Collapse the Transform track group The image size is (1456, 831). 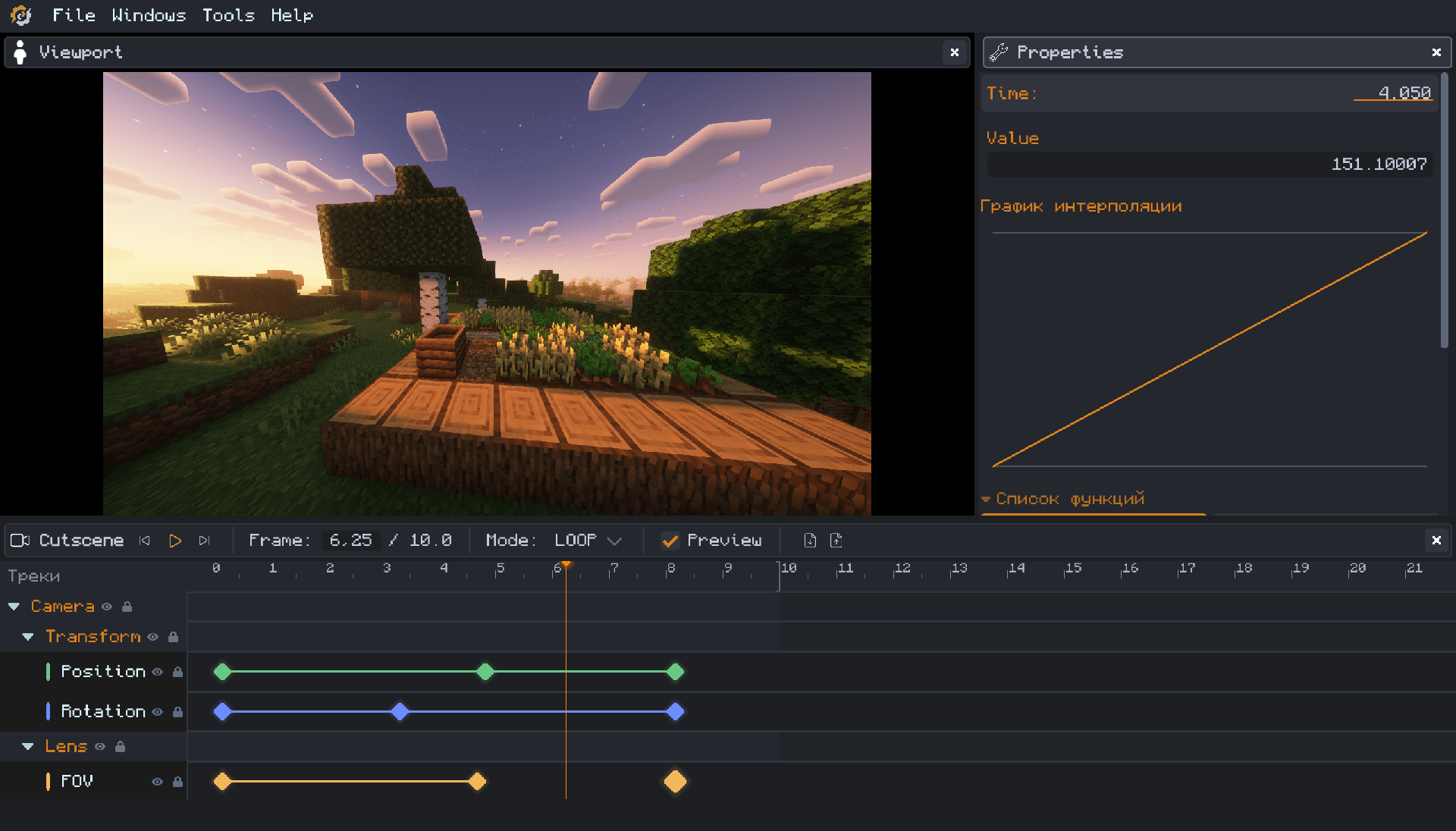click(28, 637)
